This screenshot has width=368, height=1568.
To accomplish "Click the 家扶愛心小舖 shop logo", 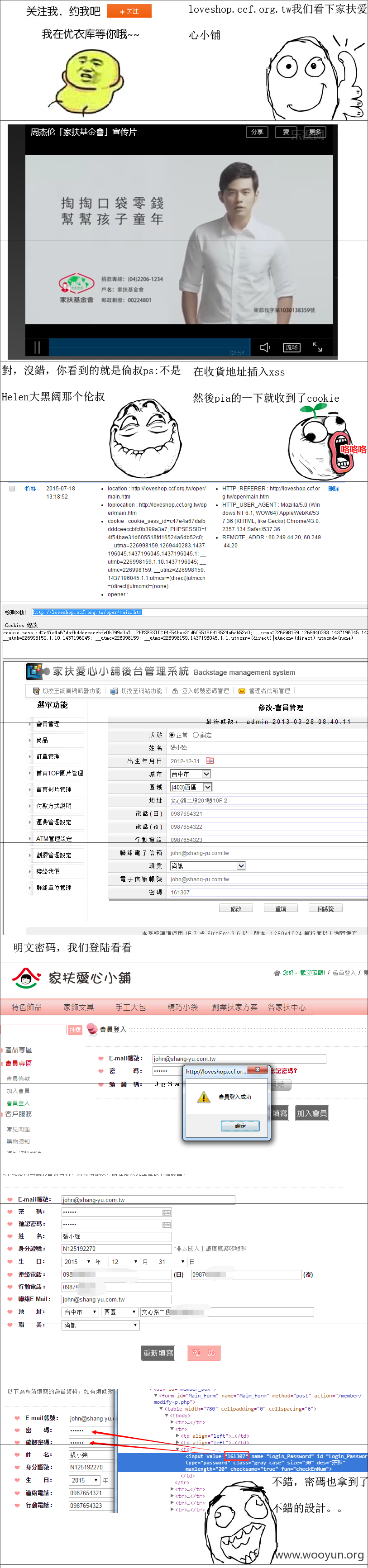I will click(x=72, y=978).
